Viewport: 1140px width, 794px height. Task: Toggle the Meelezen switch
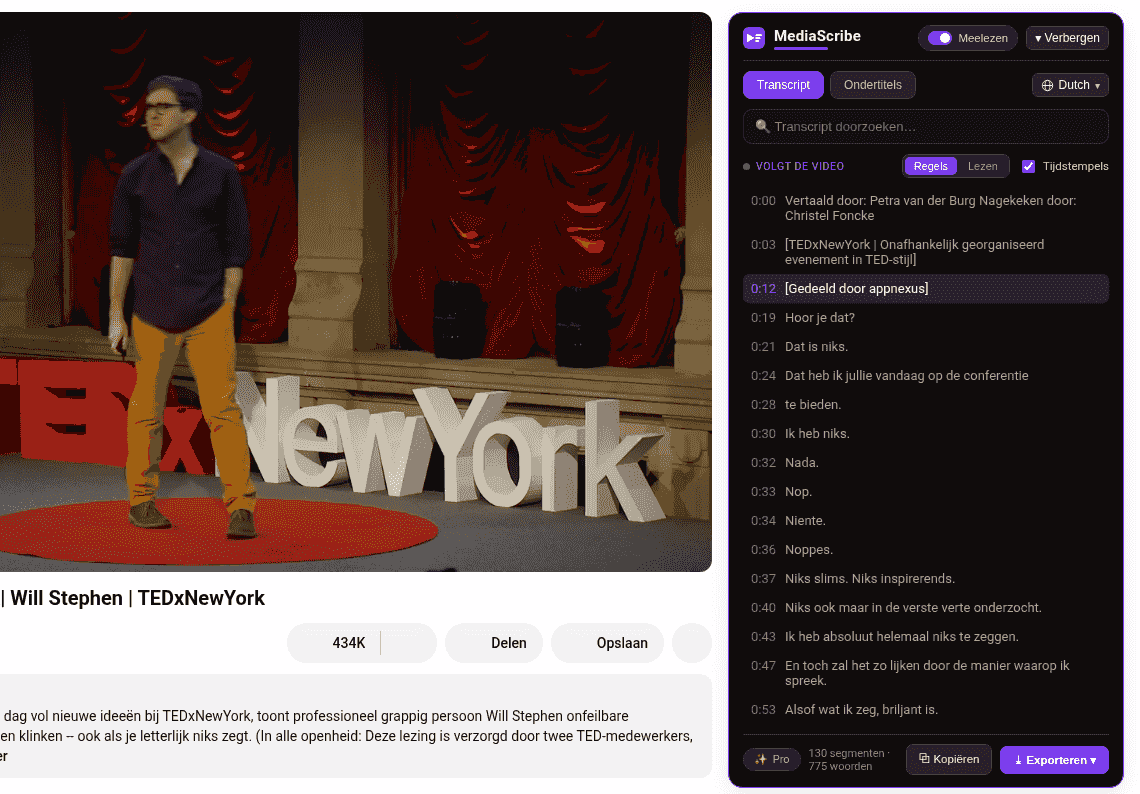tap(939, 38)
